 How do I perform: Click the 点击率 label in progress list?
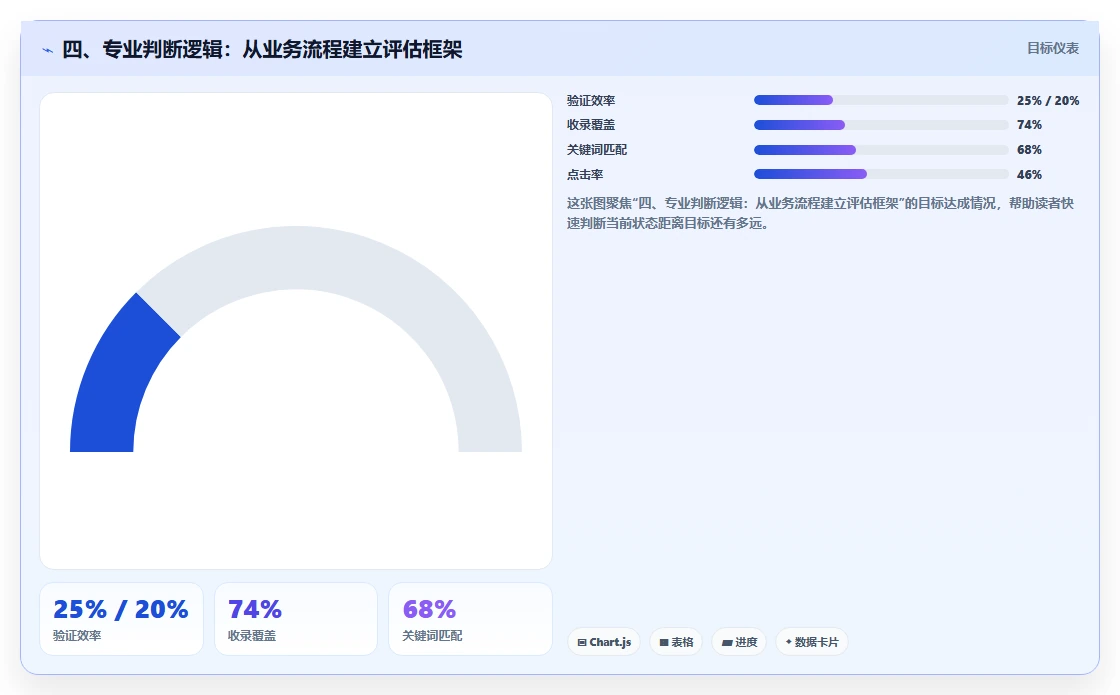pyautogui.click(x=585, y=174)
